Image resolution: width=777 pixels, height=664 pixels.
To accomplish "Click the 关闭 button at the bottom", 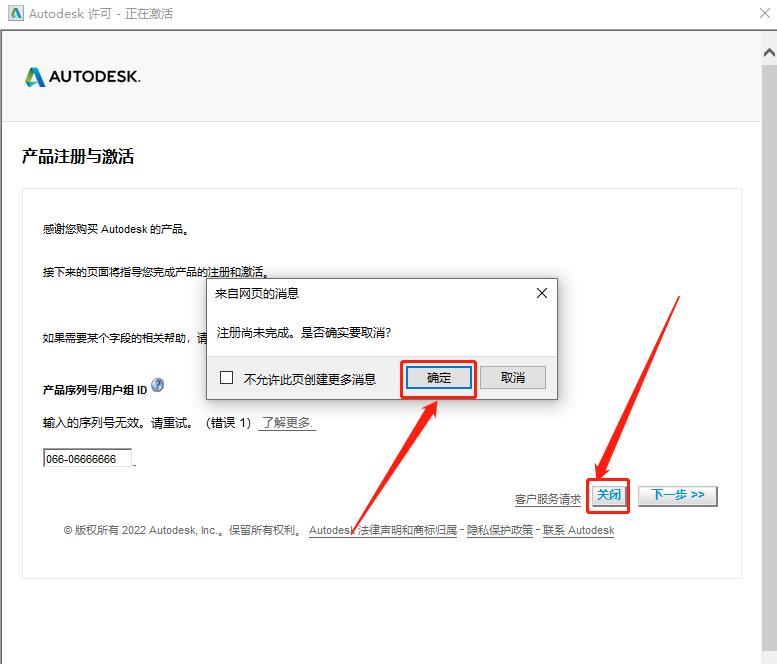I will tap(609, 495).
